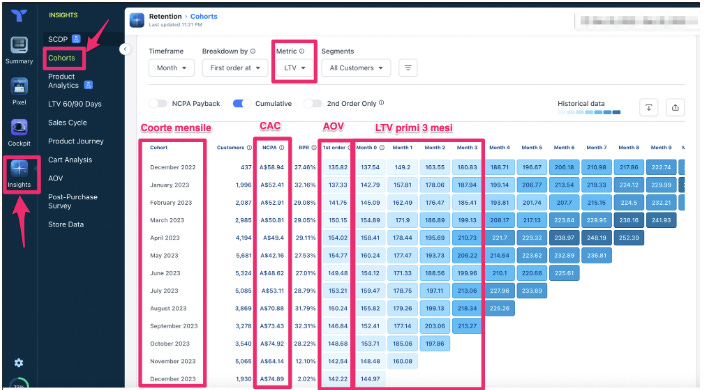Screen dimensions: 704x390
Task: Click info icon in RPR column header
Action: [x=314, y=147]
